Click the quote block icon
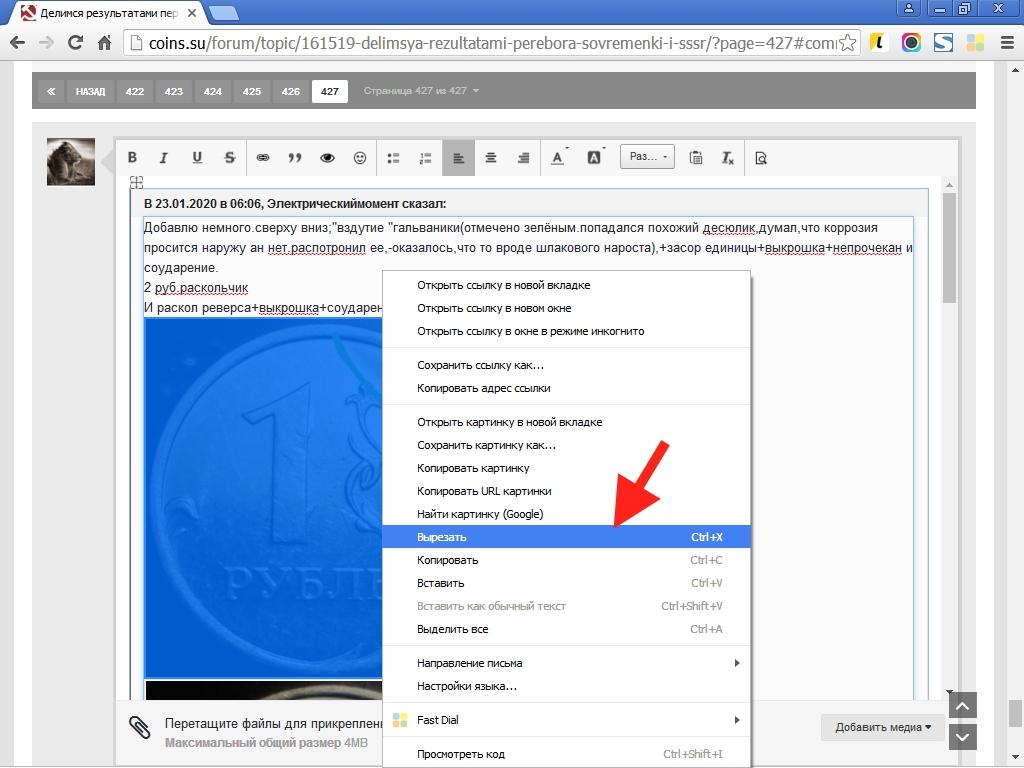This screenshot has width=1024, height=768. click(x=295, y=158)
